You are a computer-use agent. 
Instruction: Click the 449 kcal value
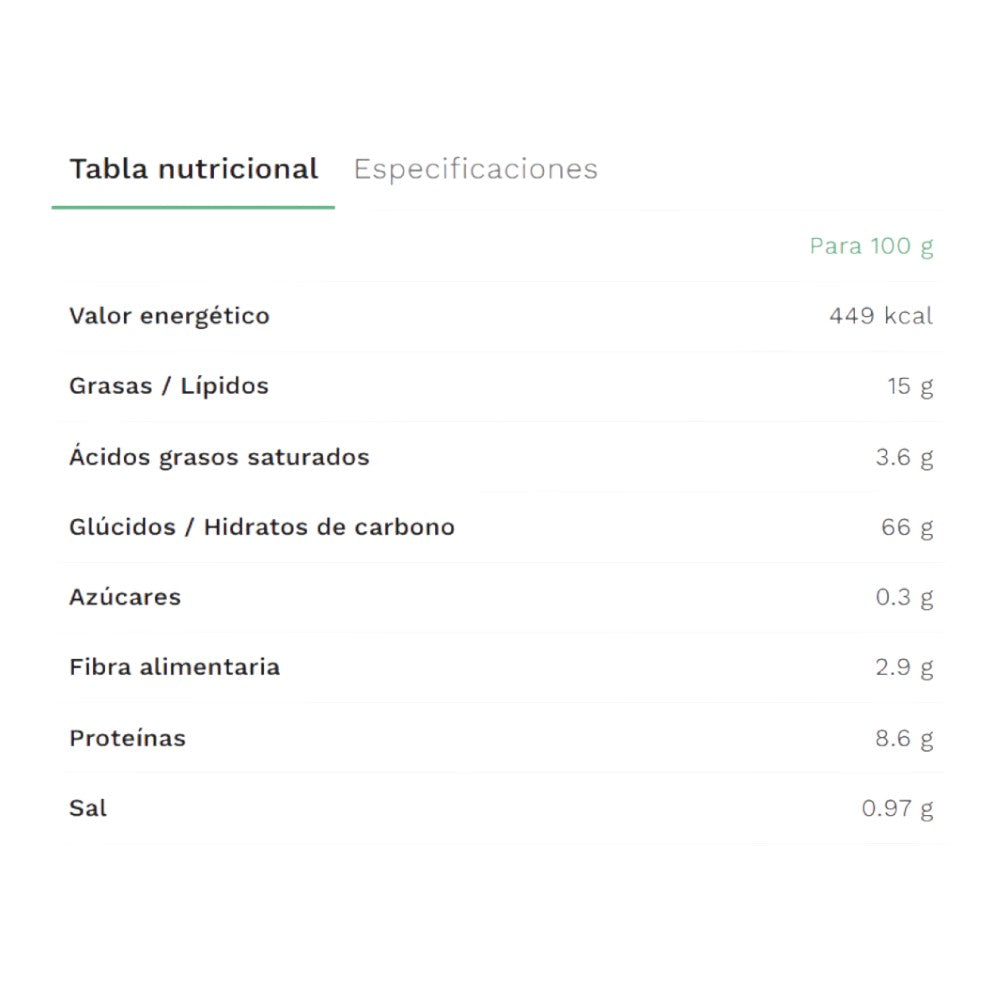pyautogui.click(x=880, y=316)
